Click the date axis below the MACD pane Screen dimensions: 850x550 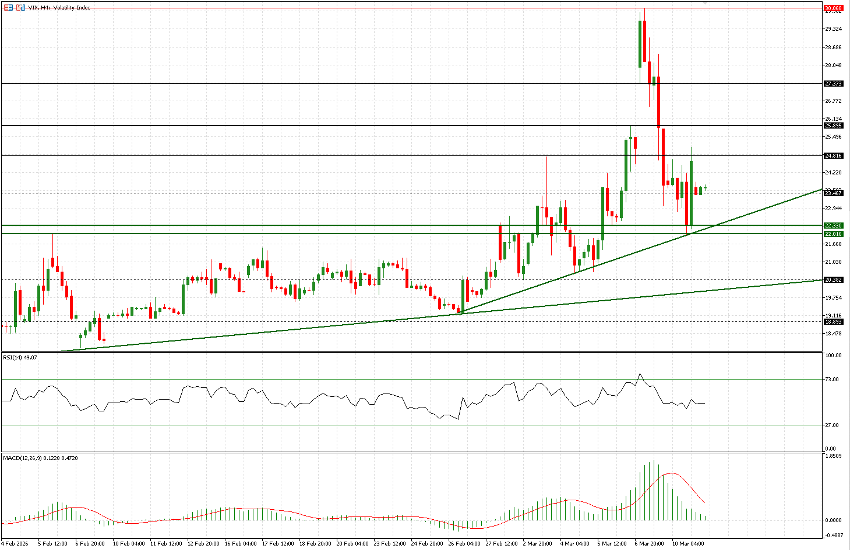tap(400, 543)
